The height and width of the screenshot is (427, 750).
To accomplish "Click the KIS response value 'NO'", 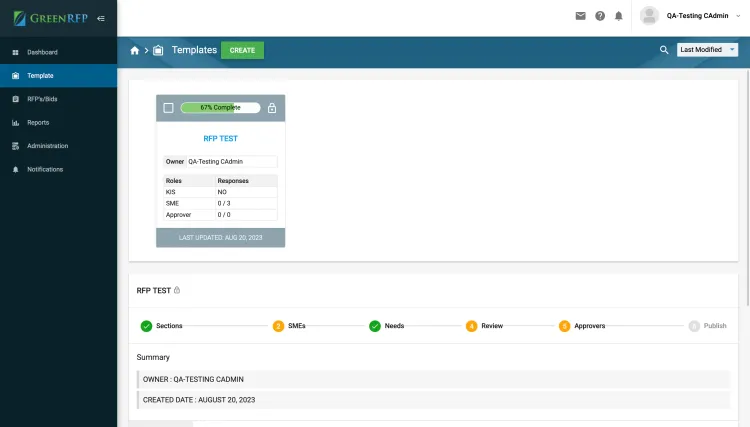I will [x=222, y=192].
